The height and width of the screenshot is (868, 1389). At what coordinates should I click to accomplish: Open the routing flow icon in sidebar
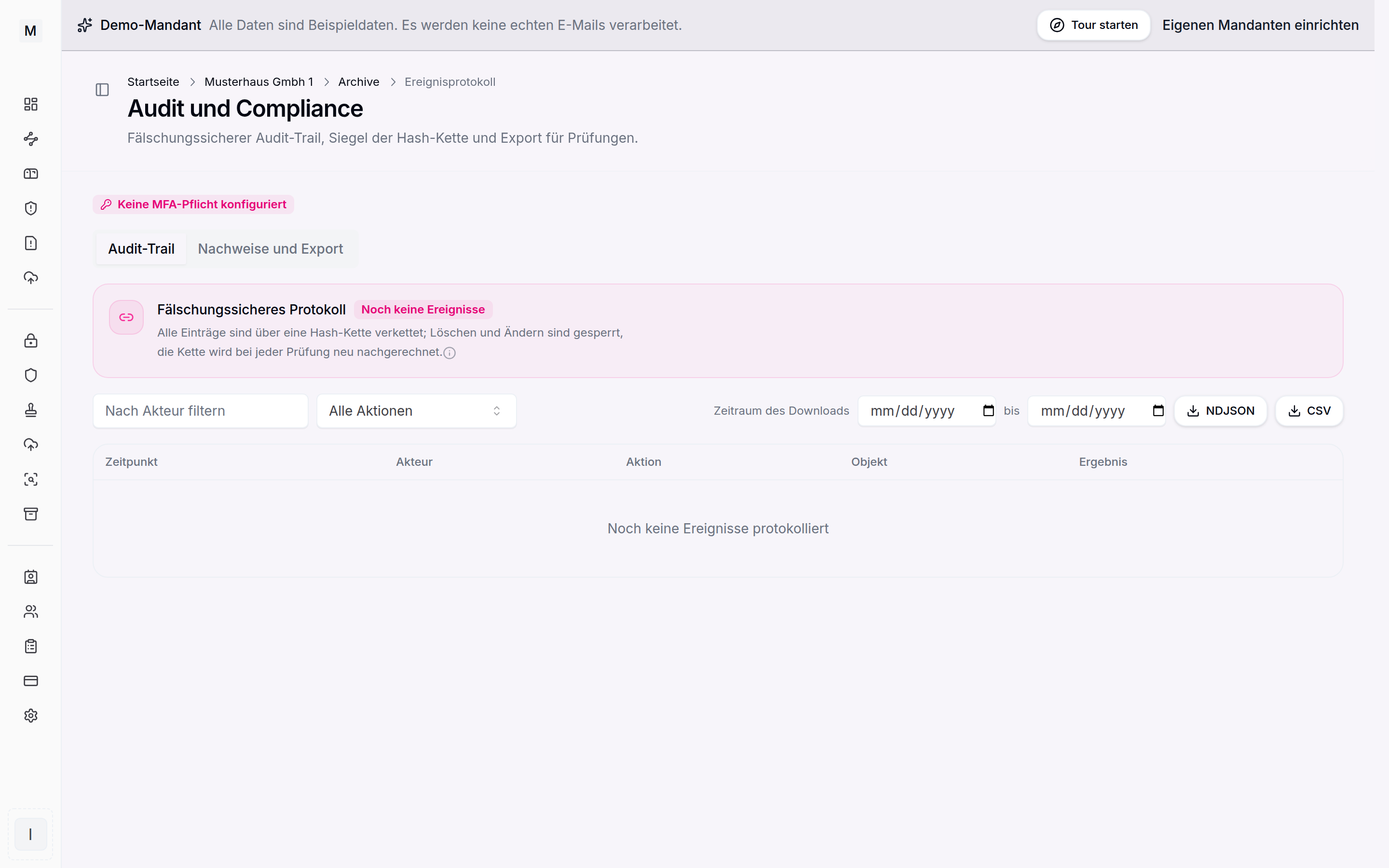pyautogui.click(x=30, y=139)
